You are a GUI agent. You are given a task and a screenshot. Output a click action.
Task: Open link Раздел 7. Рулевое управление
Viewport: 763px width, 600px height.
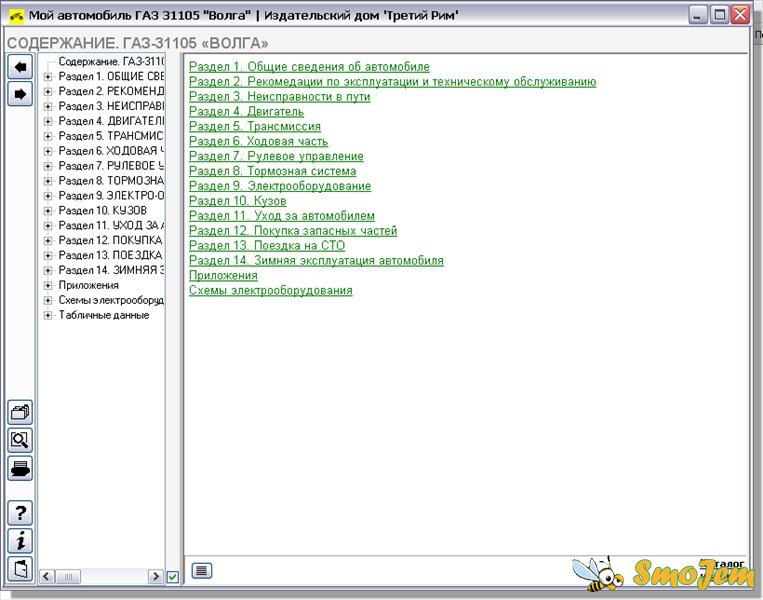[276, 156]
